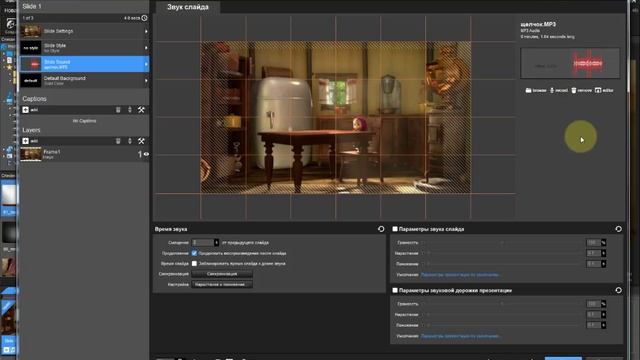Browse for a sound file
This screenshot has height=360, width=640.
(536, 90)
